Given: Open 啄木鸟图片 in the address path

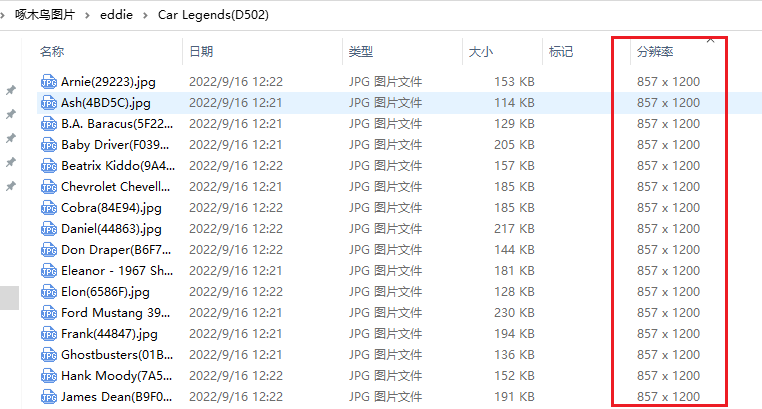Looking at the screenshot, I should click(x=45, y=15).
